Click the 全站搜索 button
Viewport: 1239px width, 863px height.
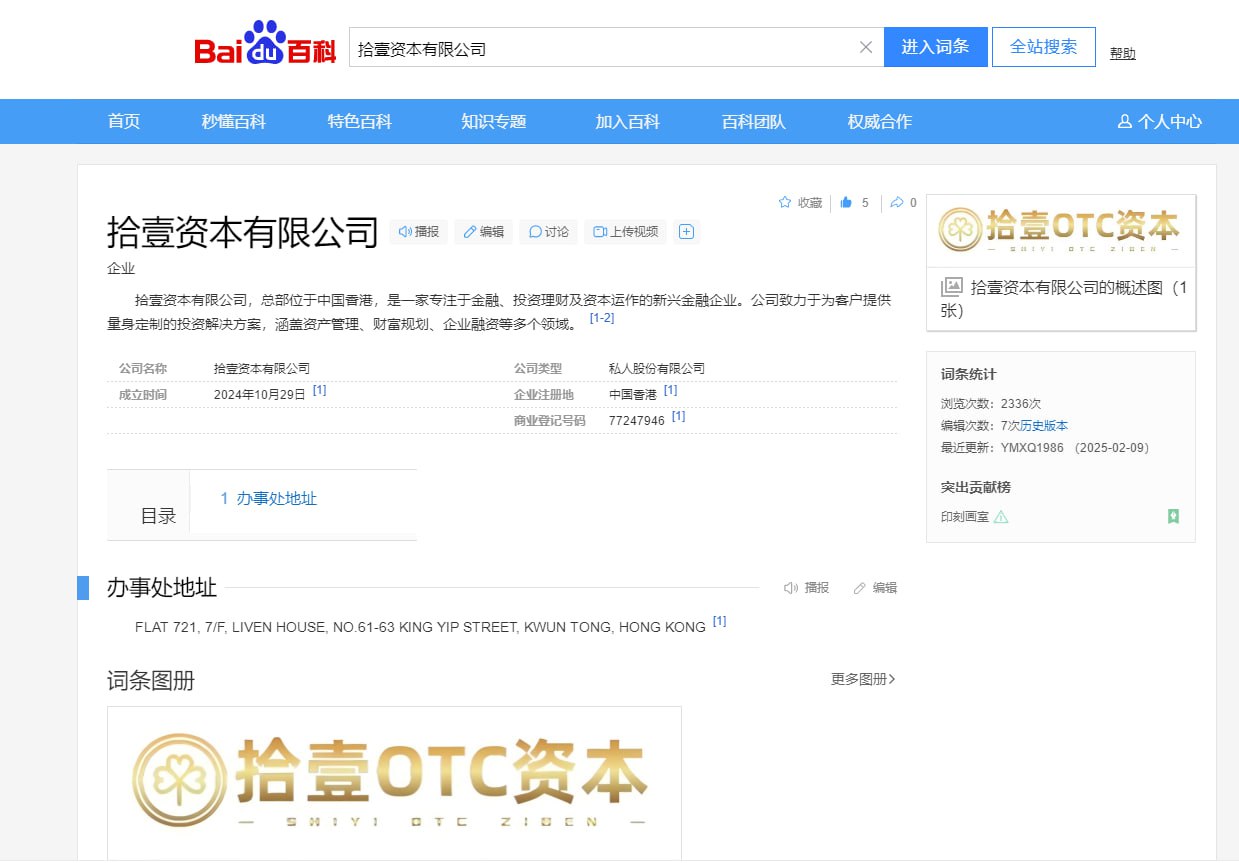[1044, 47]
